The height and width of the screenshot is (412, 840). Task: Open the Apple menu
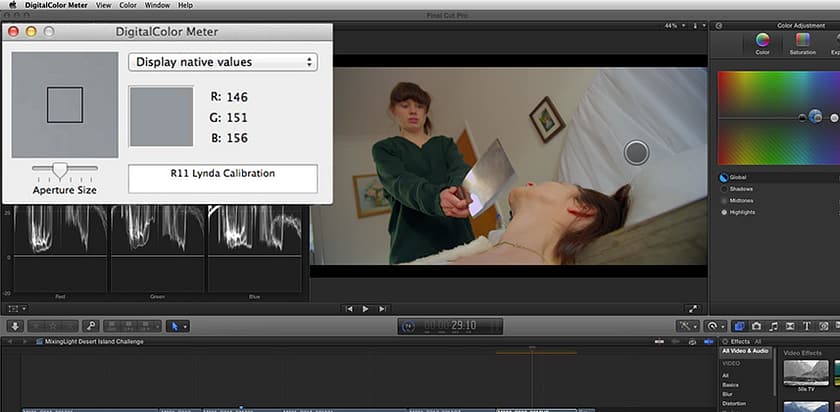coord(13,5)
